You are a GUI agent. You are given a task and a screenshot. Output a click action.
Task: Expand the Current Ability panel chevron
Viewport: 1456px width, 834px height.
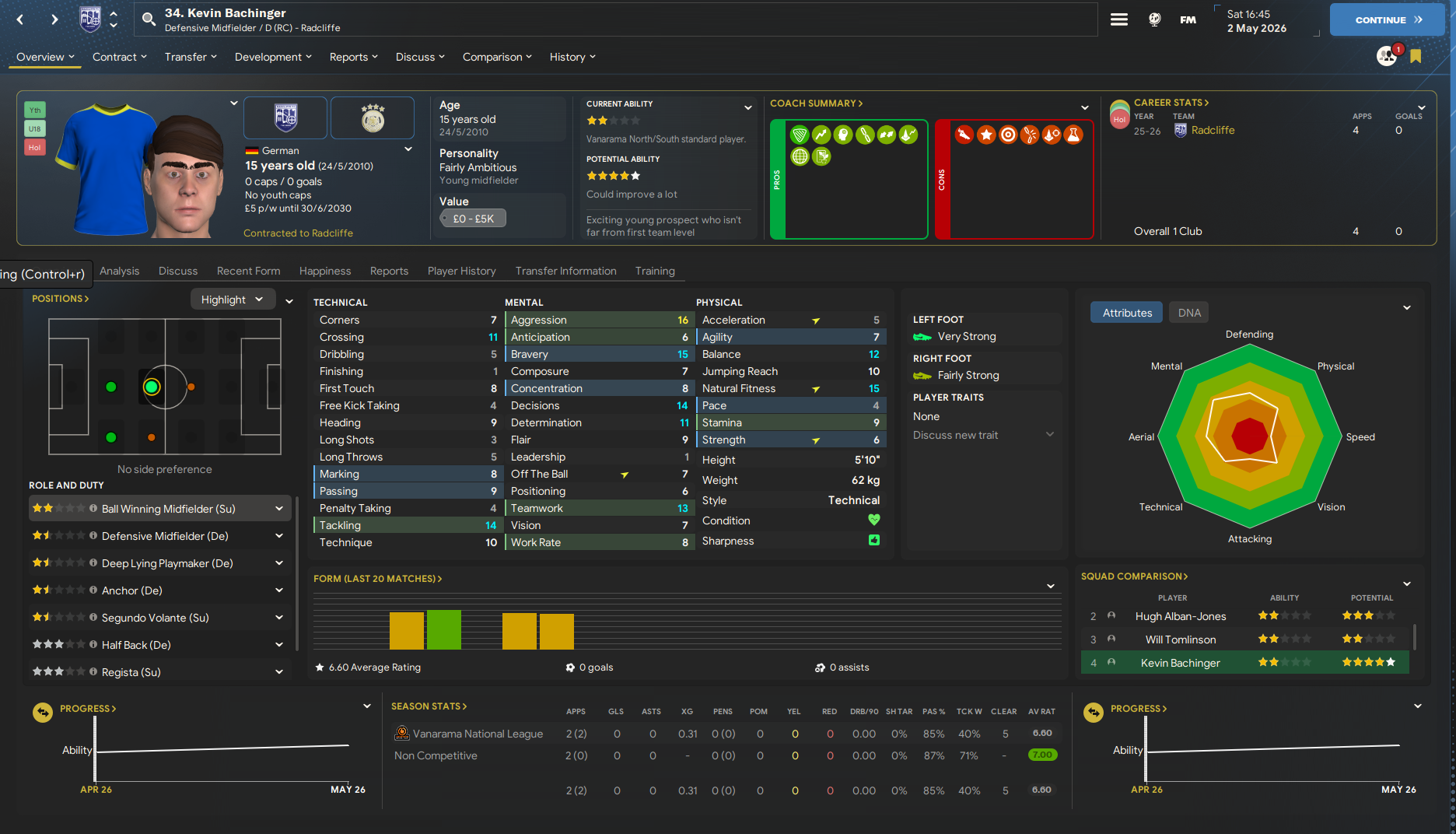pyautogui.click(x=748, y=107)
